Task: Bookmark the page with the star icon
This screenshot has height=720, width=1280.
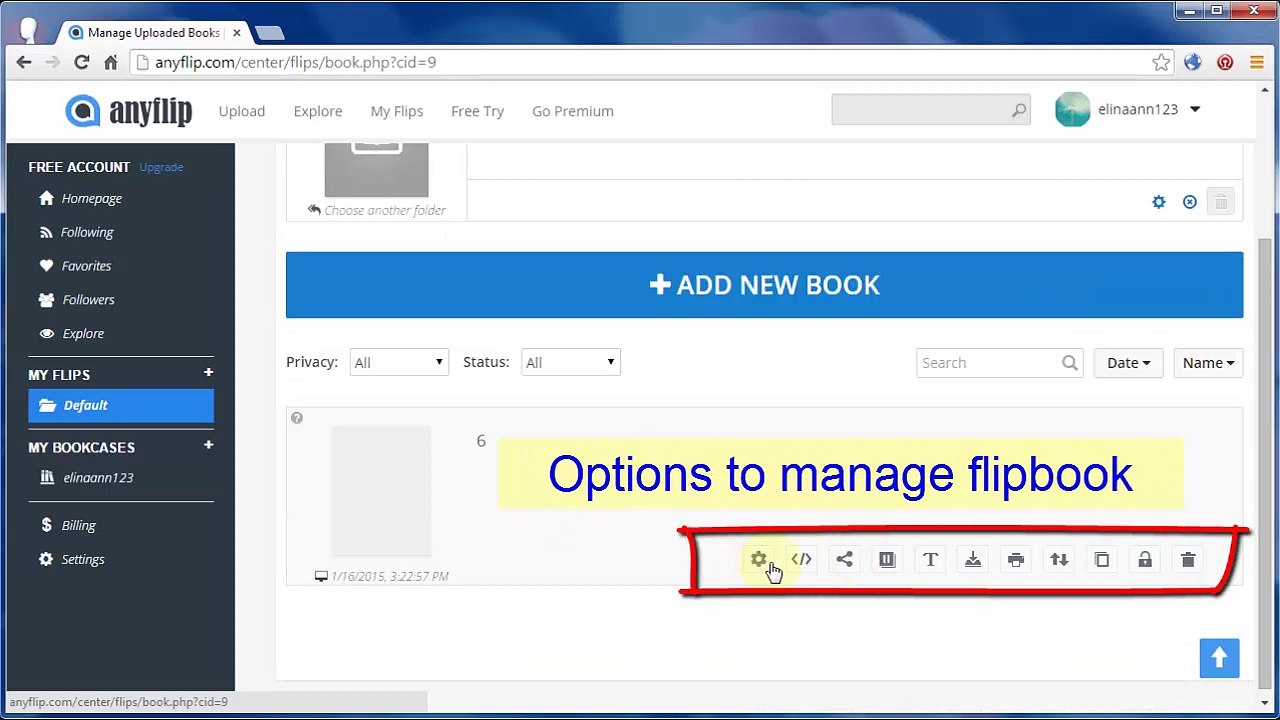Action: [x=1161, y=62]
